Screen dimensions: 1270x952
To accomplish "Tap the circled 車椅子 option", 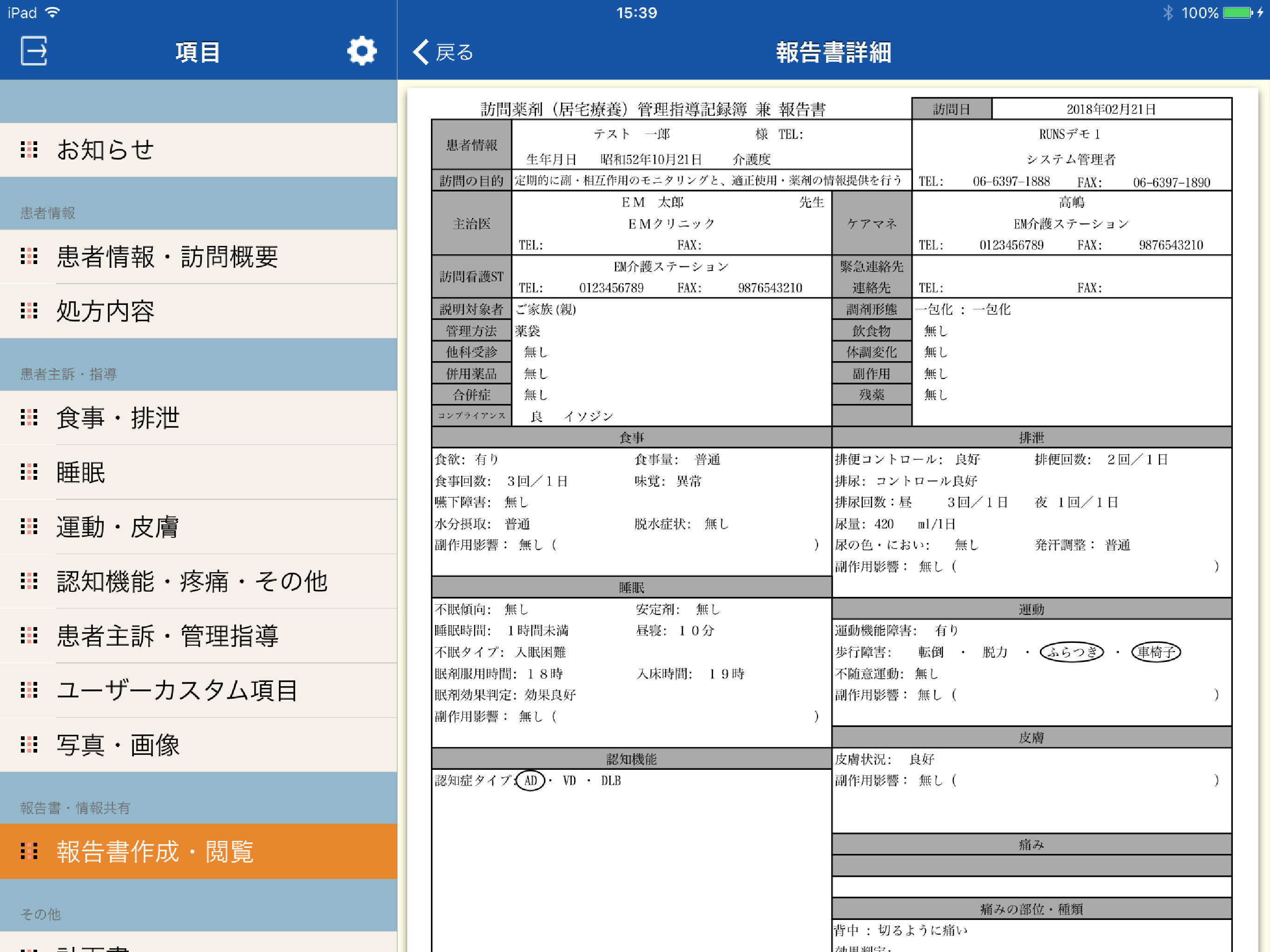I will pos(1156,652).
